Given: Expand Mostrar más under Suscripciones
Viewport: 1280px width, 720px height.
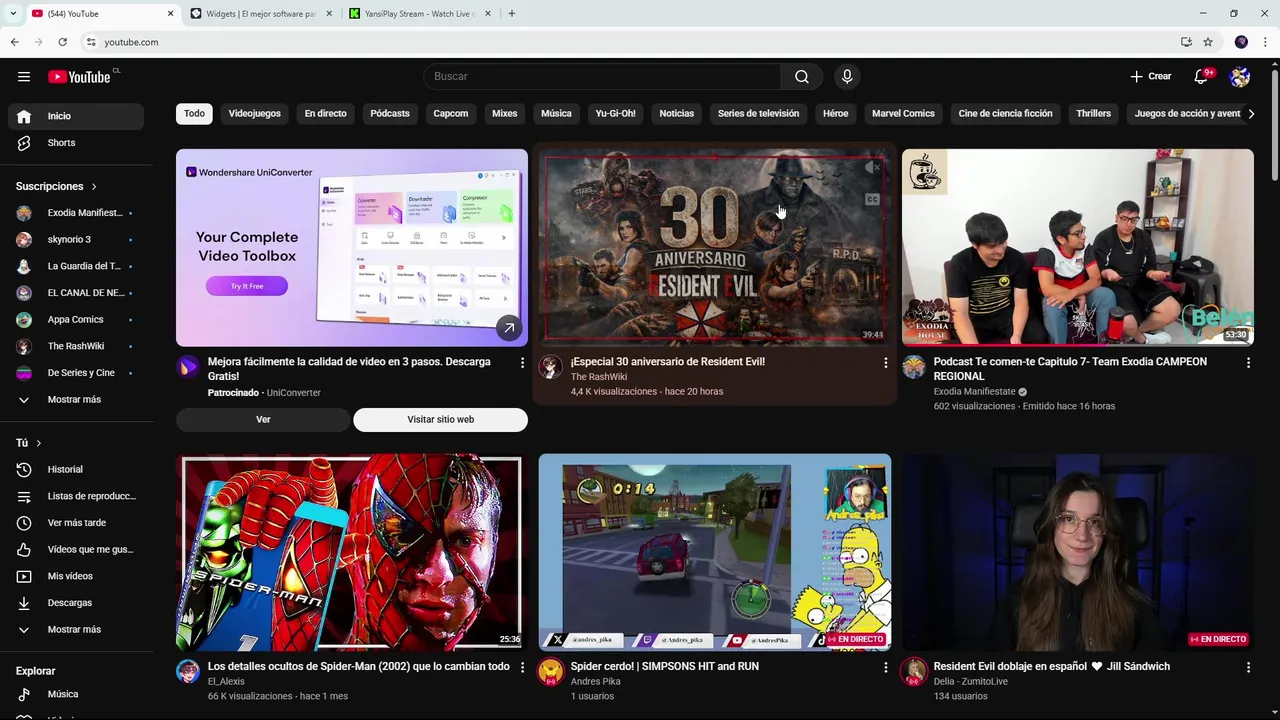Looking at the screenshot, I should (76, 400).
